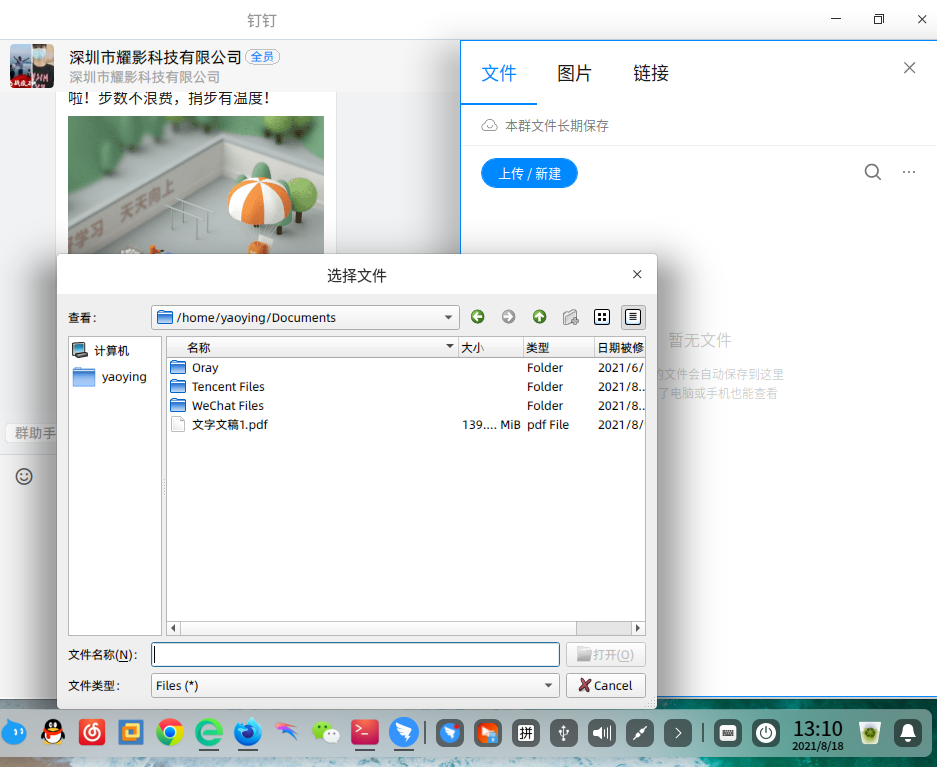
Task: Select the file 文字文稿1.pdf
Action: (x=229, y=425)
